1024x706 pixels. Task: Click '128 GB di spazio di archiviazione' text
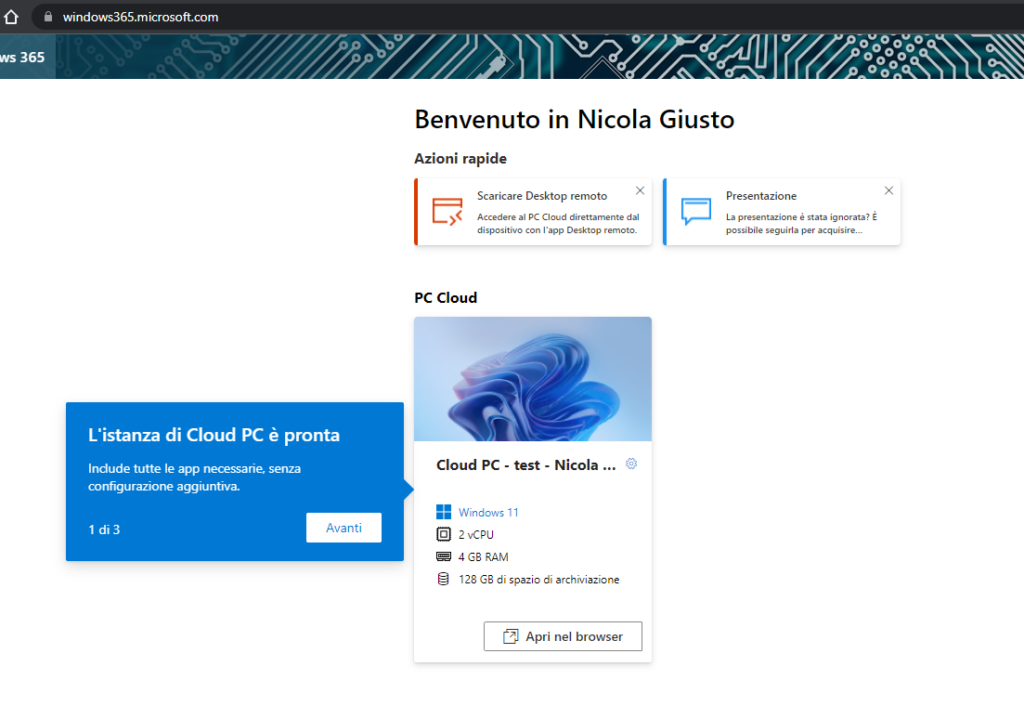[x=539, y=579]
